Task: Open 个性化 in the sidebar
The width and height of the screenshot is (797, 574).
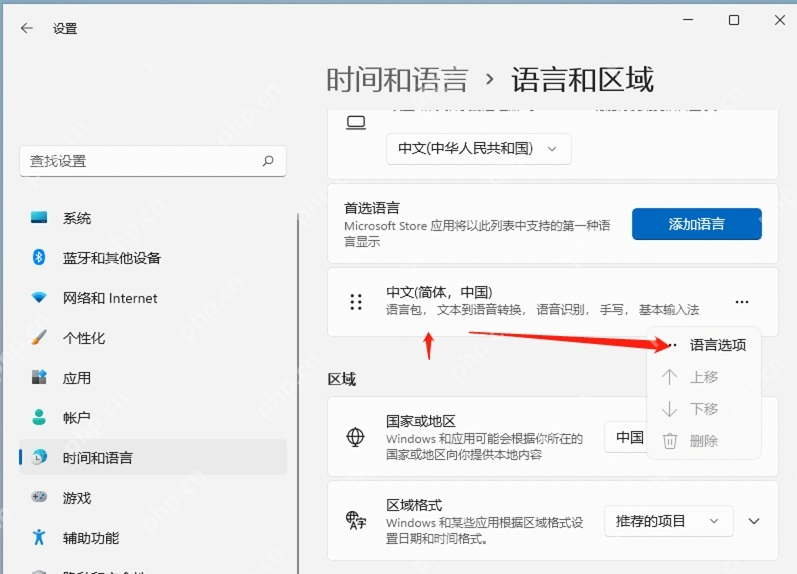Action: pyautogui.click(x=152, y=338)
